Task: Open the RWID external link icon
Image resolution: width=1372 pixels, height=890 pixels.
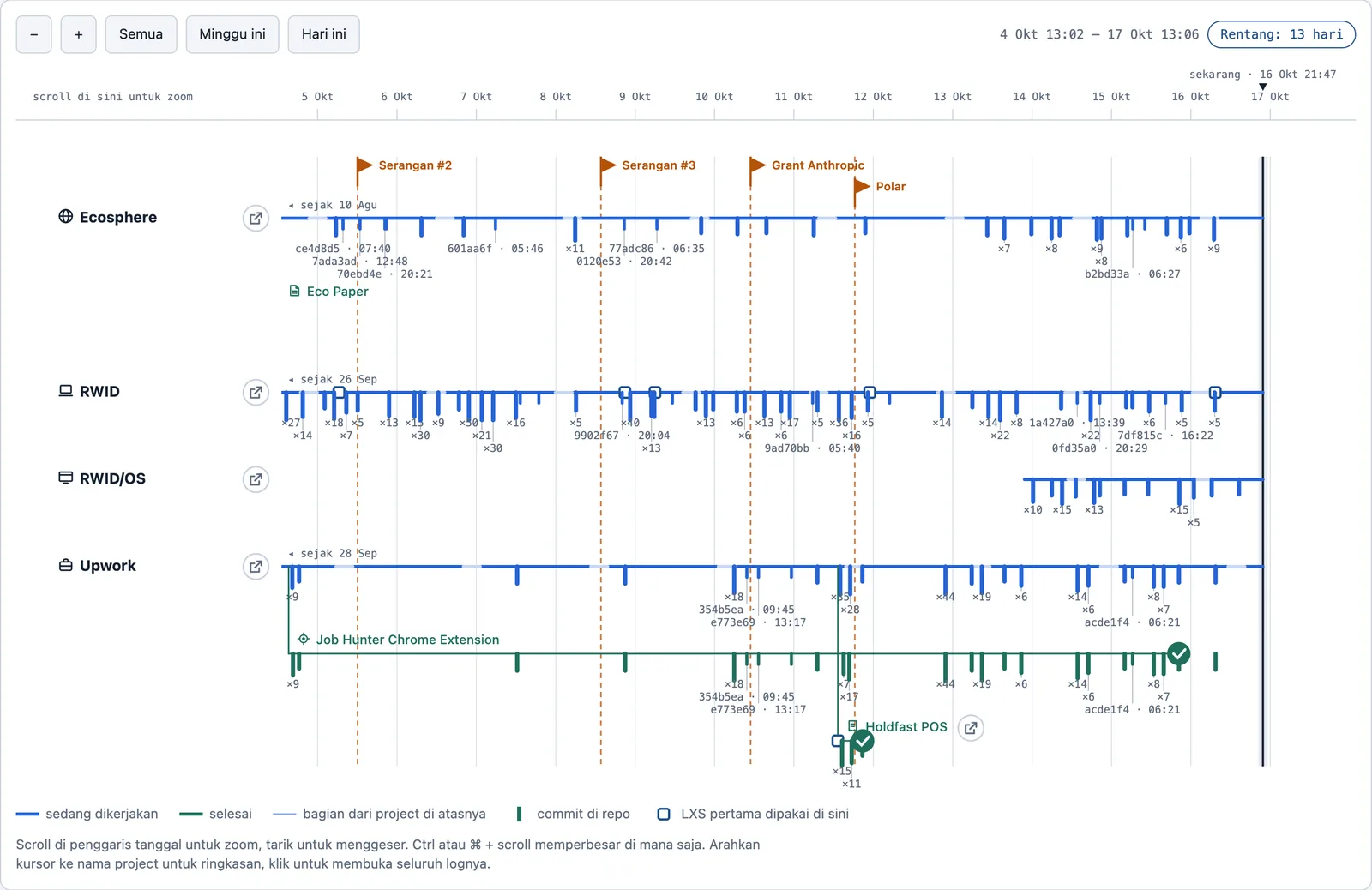Action: 256,393
